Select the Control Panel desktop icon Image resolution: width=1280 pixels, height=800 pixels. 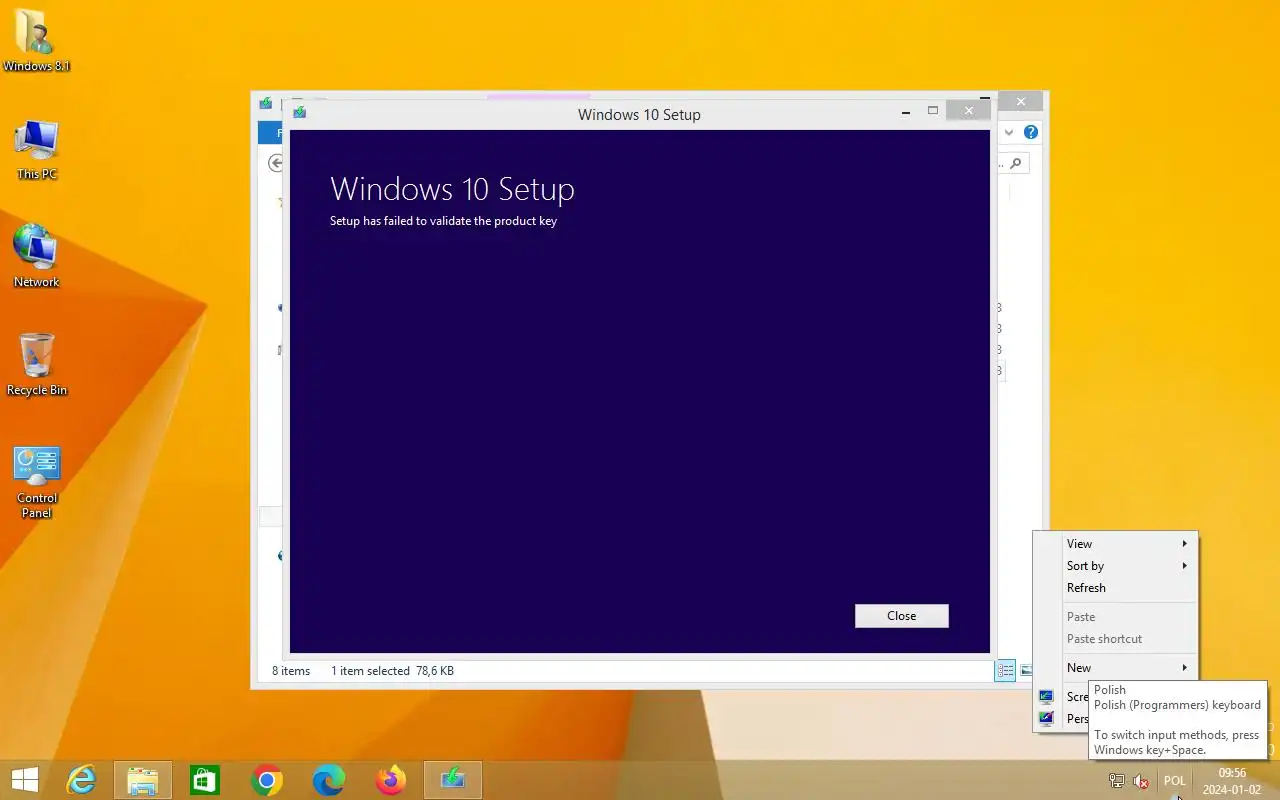36,483
